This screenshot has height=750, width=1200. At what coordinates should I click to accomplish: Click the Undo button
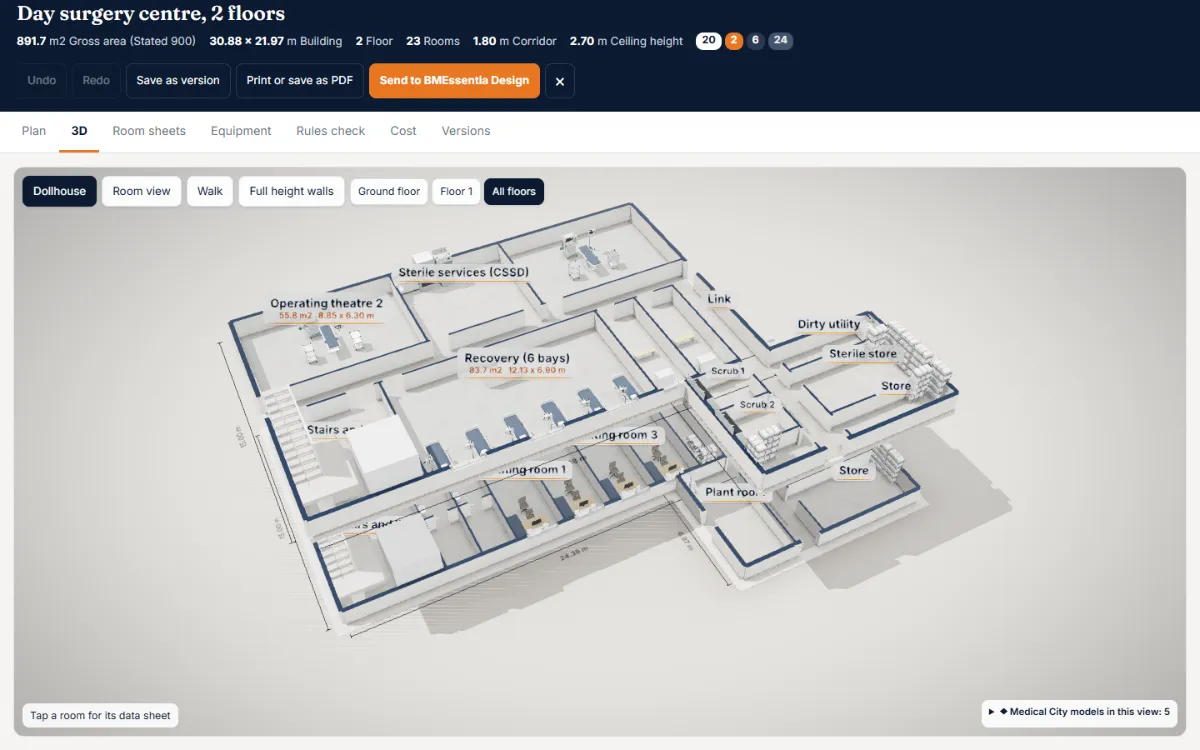[x=42, y=81]
